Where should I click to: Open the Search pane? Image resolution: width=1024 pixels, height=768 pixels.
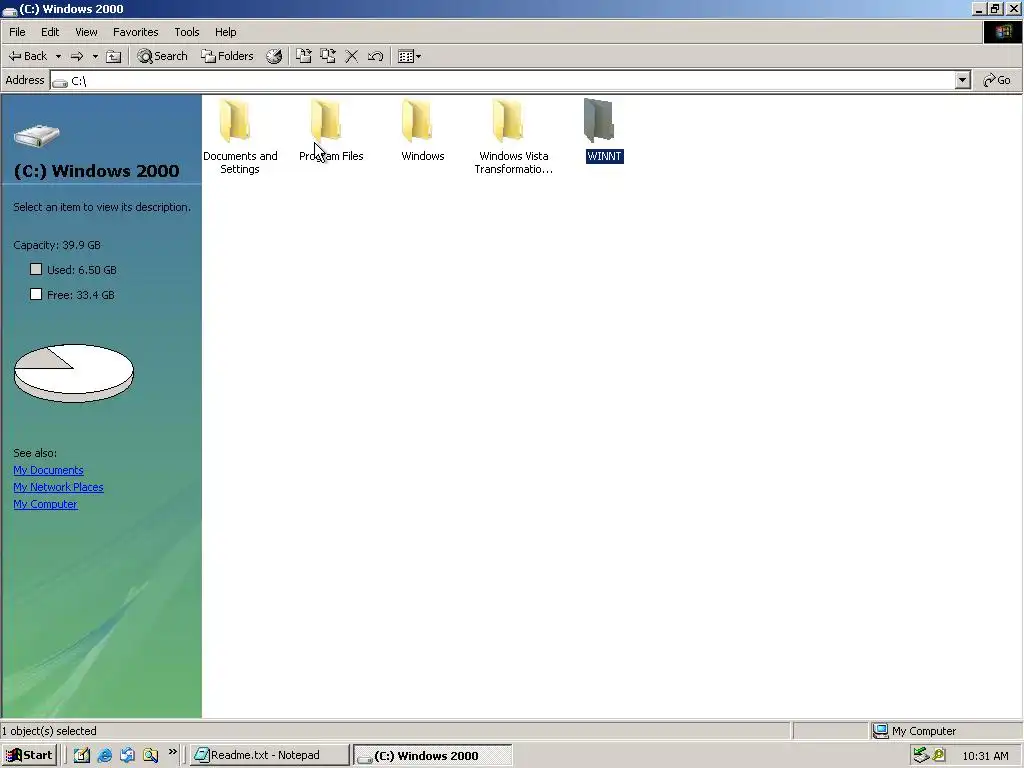click(162, 56)
